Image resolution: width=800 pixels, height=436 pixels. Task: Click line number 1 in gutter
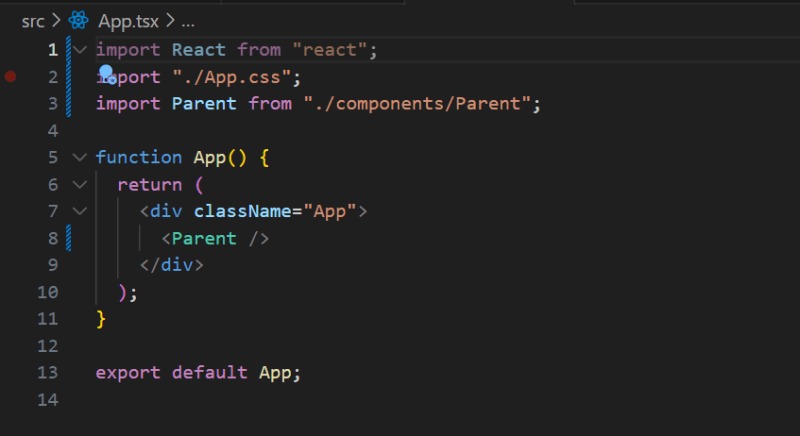pos(53,50)
